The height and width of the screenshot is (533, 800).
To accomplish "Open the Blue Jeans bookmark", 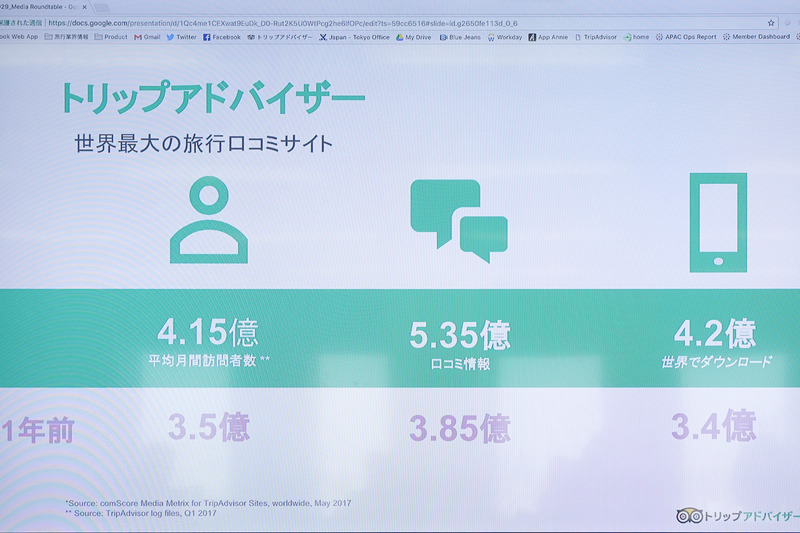I will (460, 37).
